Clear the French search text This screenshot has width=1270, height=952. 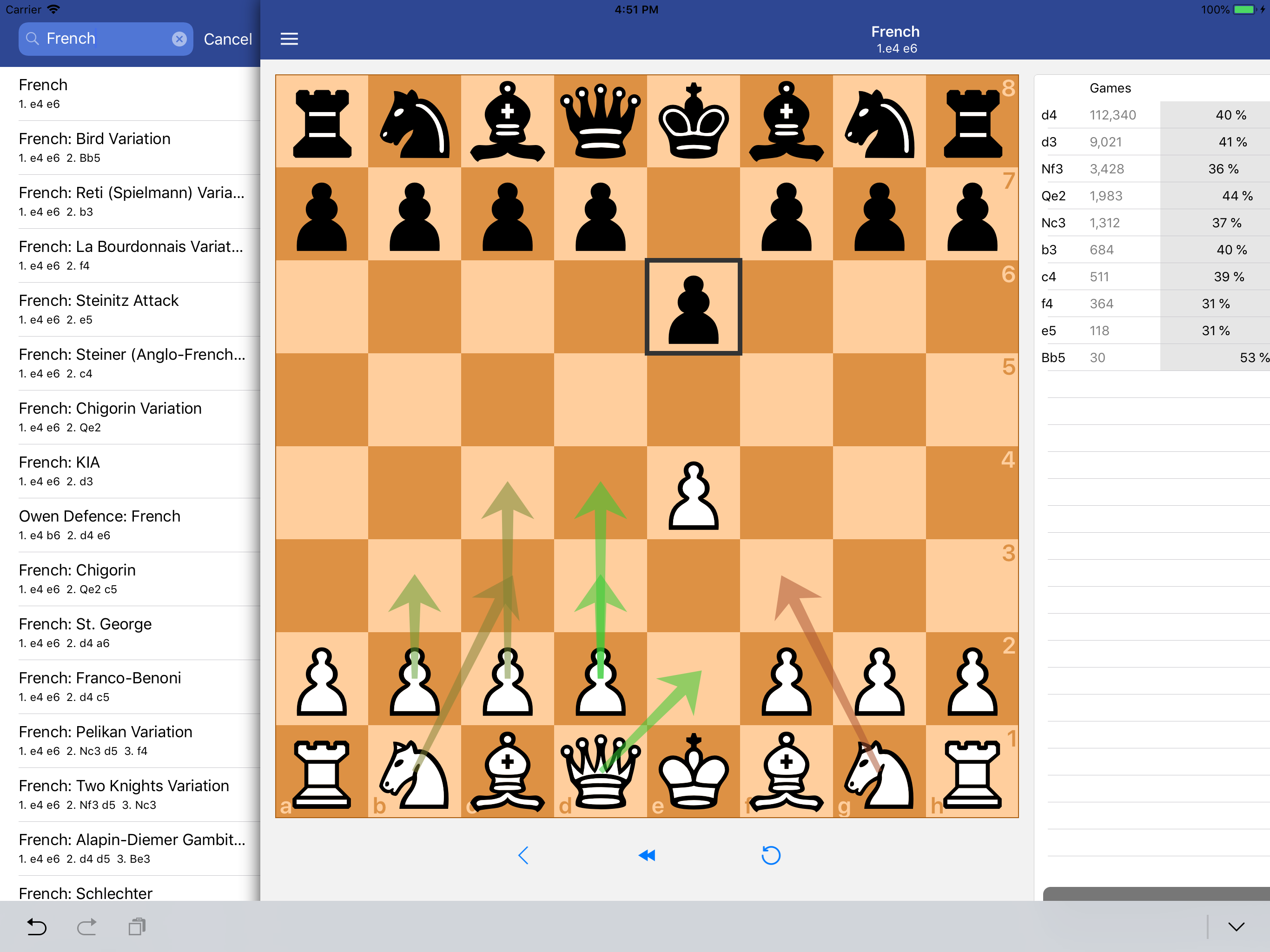(x=179, y=39)
